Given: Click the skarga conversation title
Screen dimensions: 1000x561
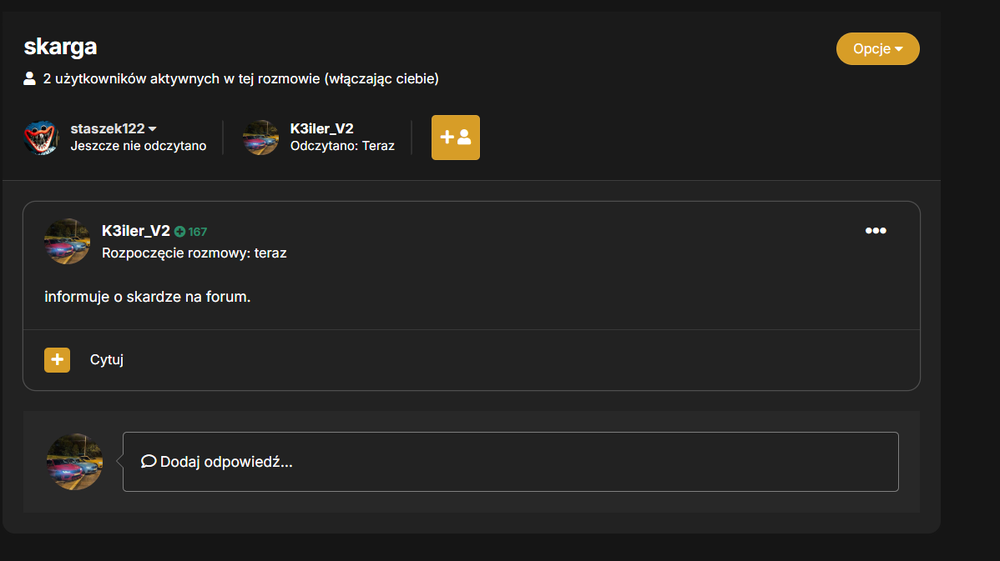Looking at the screenshot, I should pyautogui.click(x=61, y=47).
